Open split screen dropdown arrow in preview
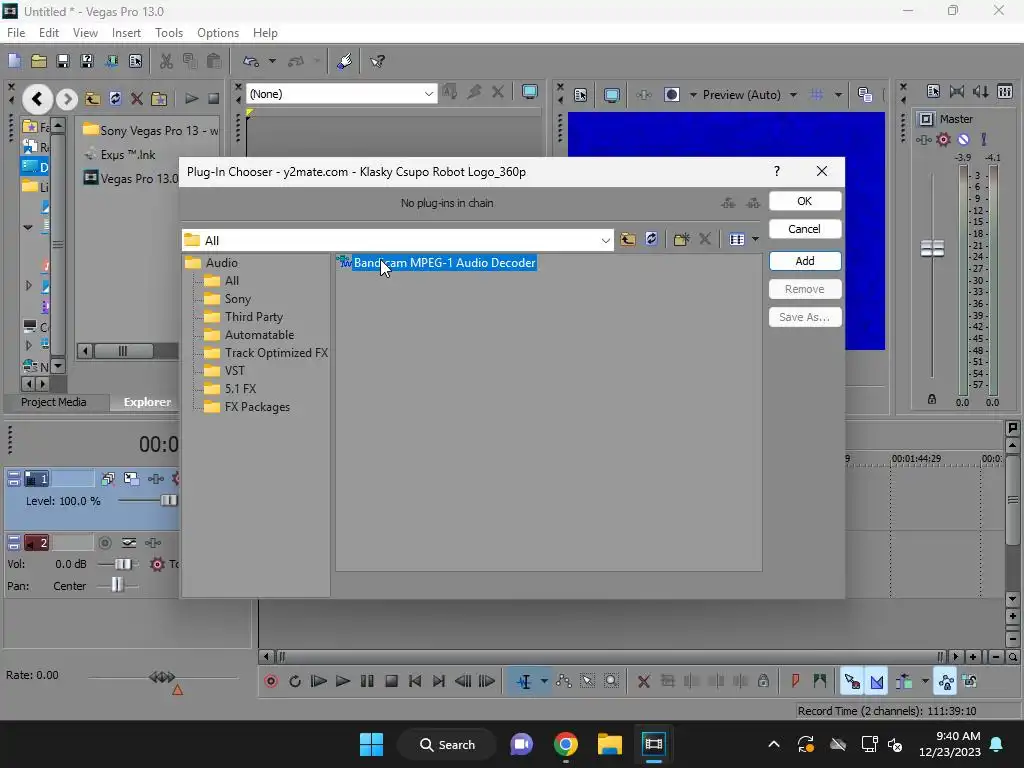The image size is (1024, 768). [693, 95]
